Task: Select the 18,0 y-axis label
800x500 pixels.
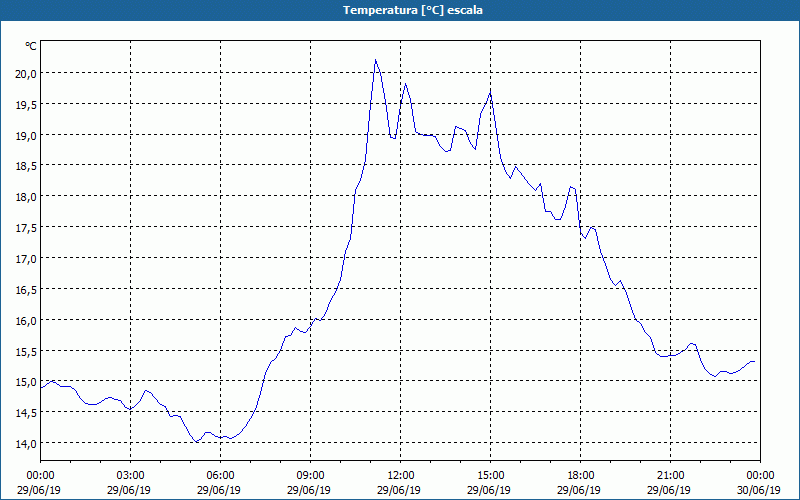Action: point(27,197)
